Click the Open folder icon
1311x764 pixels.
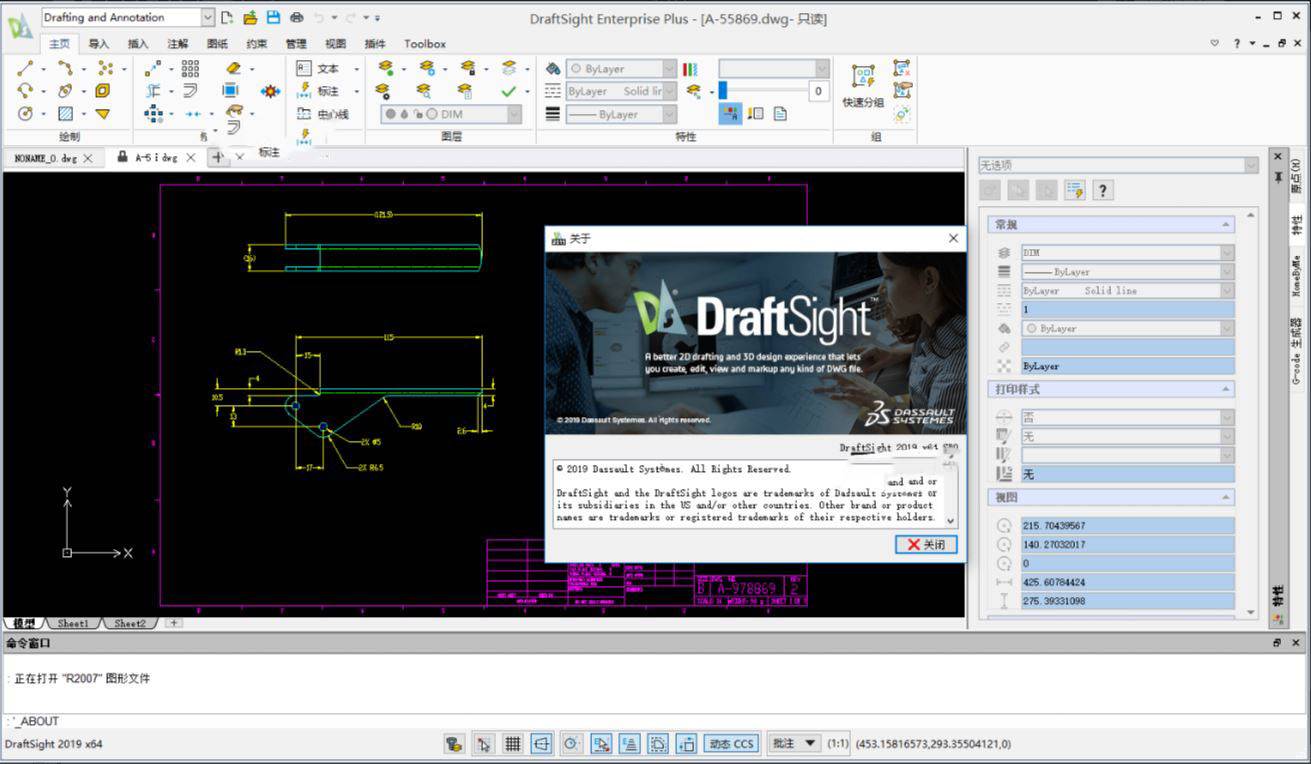(250, 17)
